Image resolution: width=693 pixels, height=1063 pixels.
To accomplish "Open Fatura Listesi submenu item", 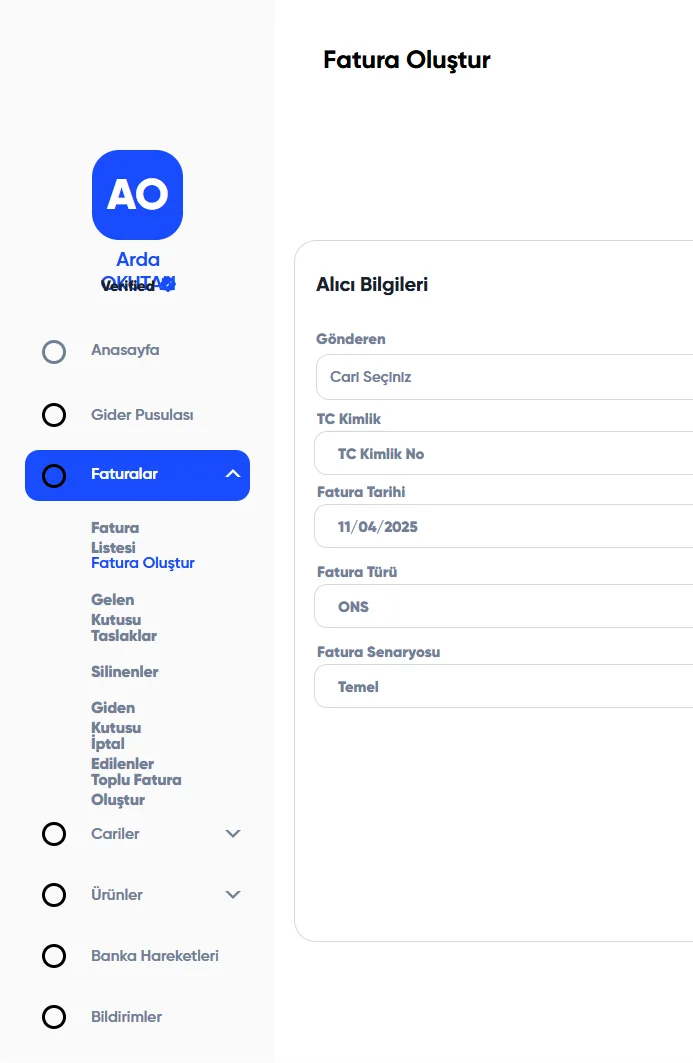I will pyautogui.click(x=114, y=537).
